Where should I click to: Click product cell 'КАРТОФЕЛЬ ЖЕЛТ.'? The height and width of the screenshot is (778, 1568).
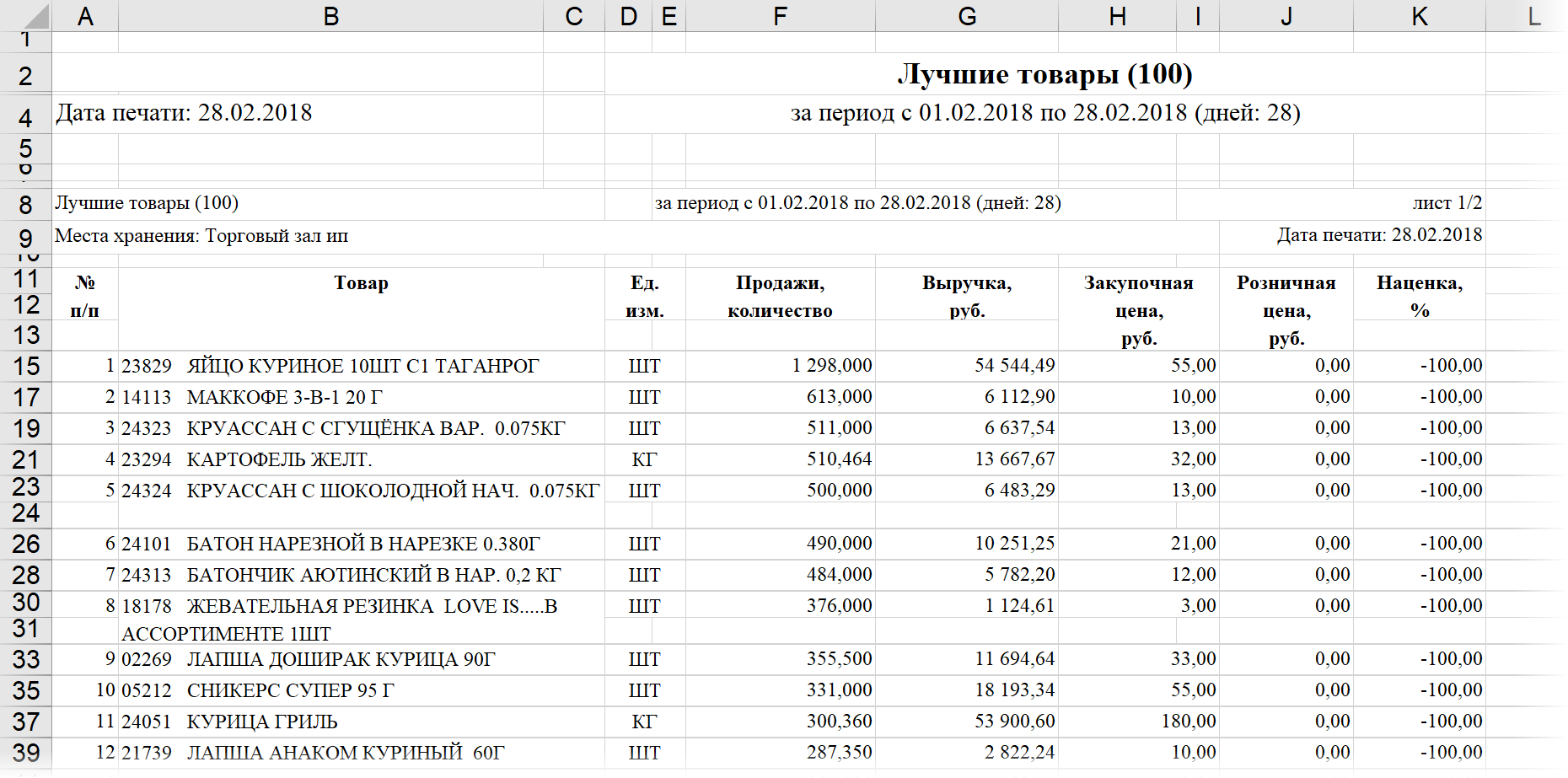[362, 459]
